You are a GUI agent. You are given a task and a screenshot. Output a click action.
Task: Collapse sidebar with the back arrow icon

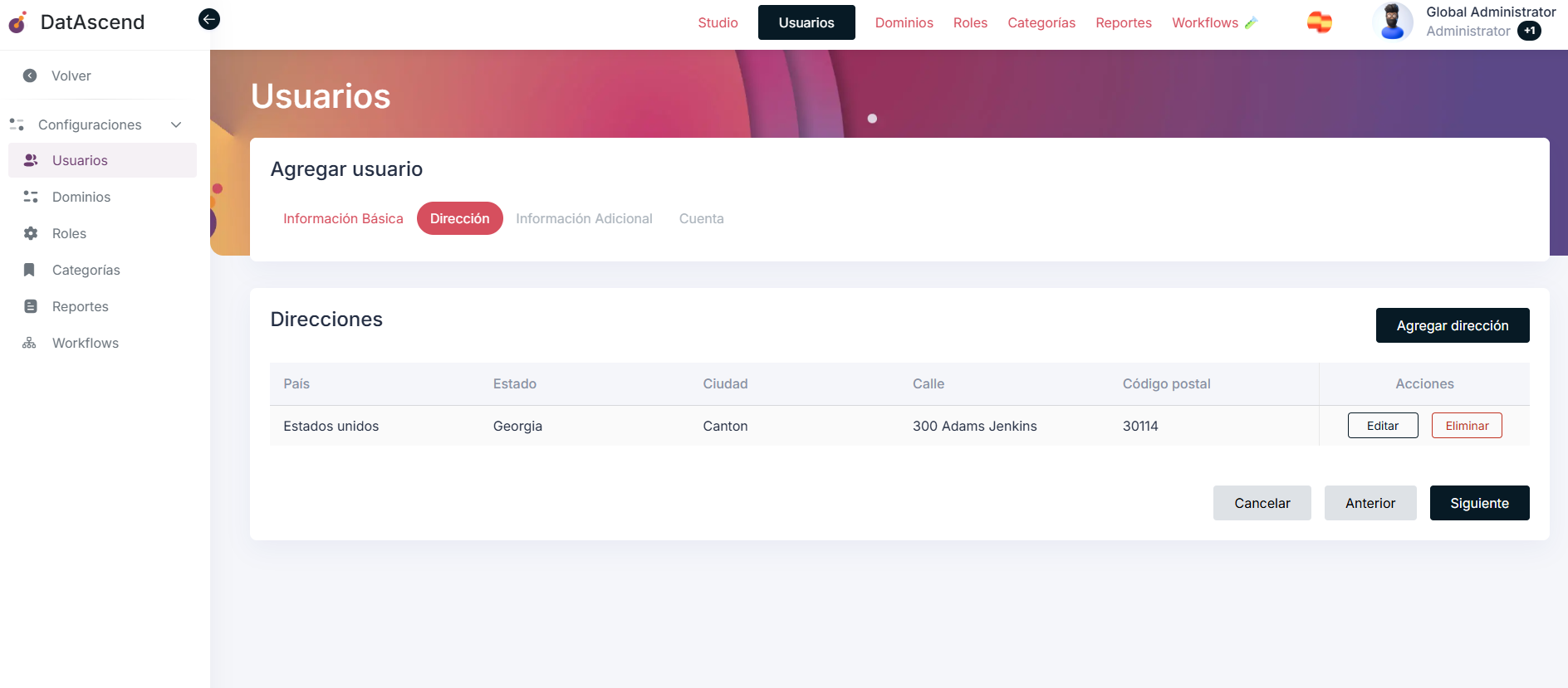click(x=209, y=19)
